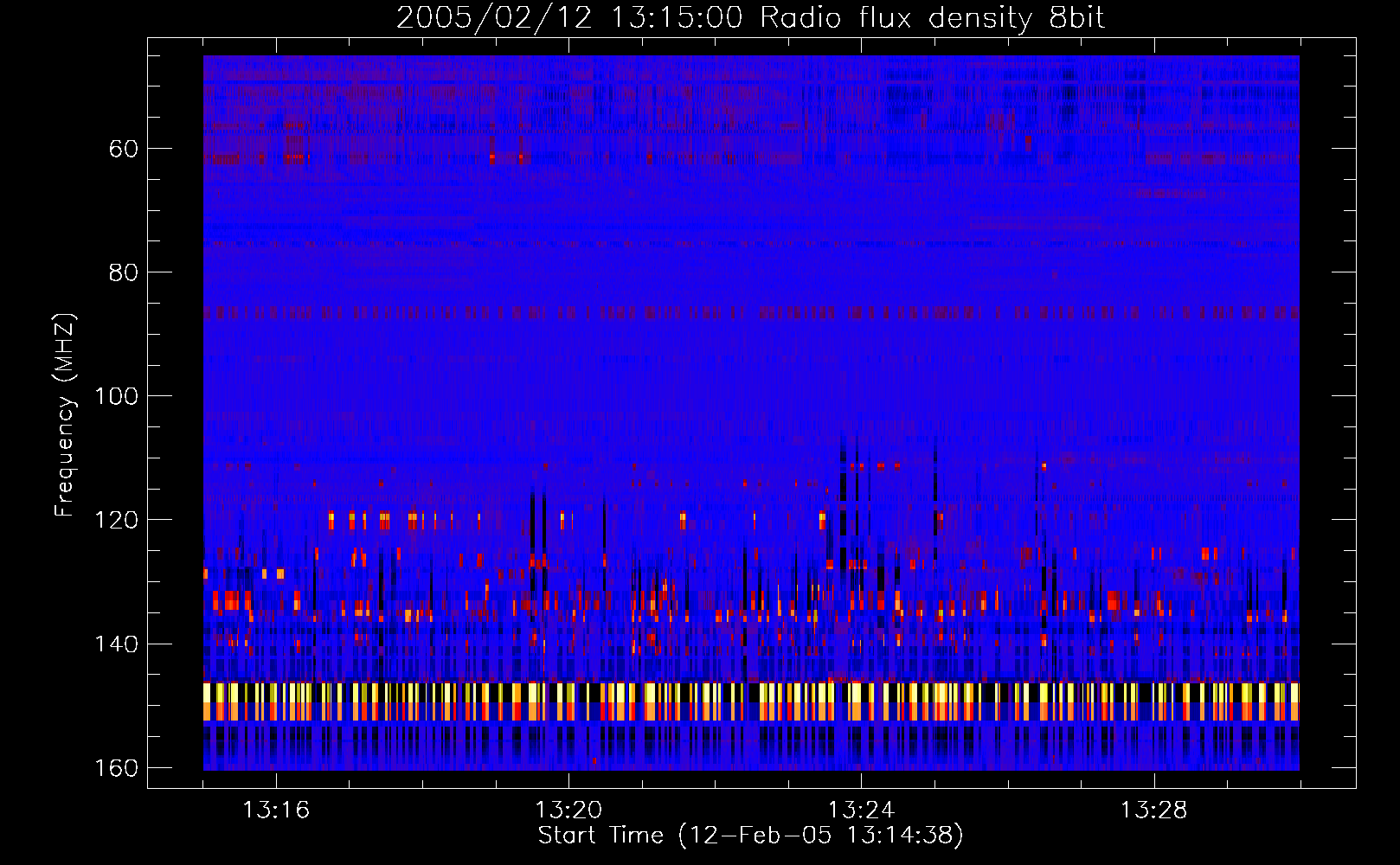The image size is (1400, 865).
Task: Click the 160 frequency tick label
Action: click(116, 768)
